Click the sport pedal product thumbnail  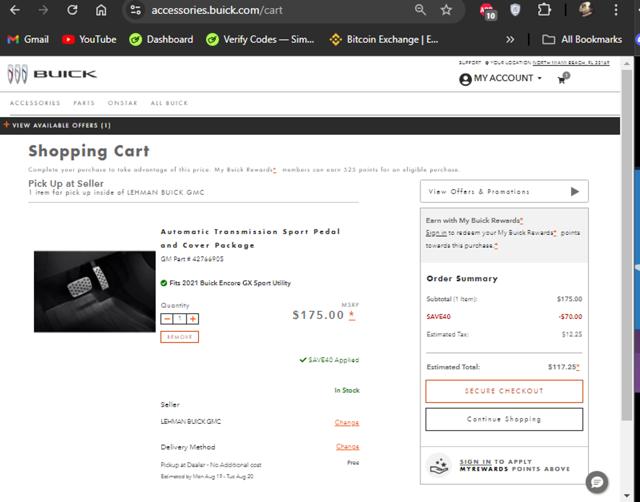[x=95, y=291]
